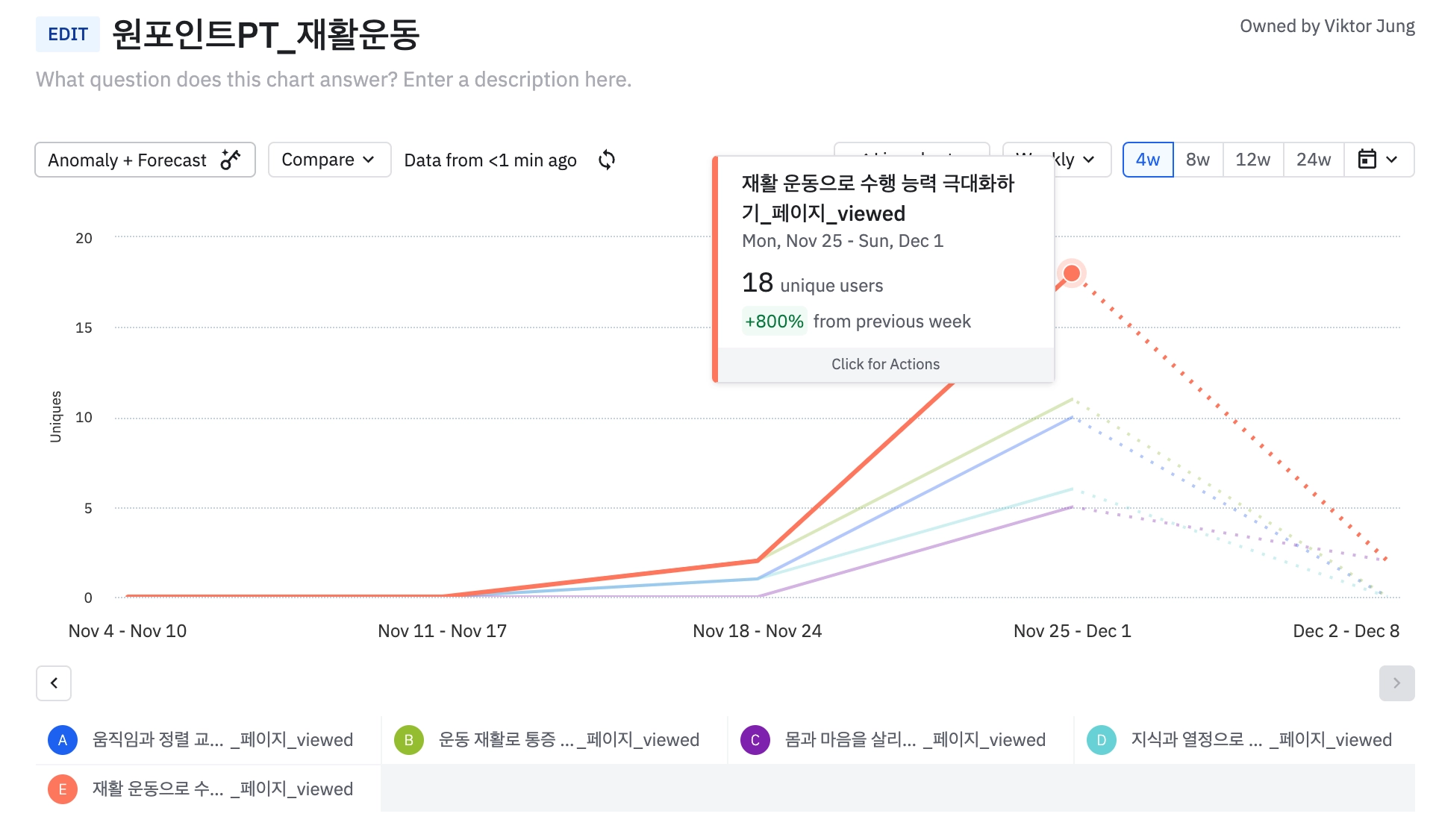Click the refresh data icon

point(607,160)
